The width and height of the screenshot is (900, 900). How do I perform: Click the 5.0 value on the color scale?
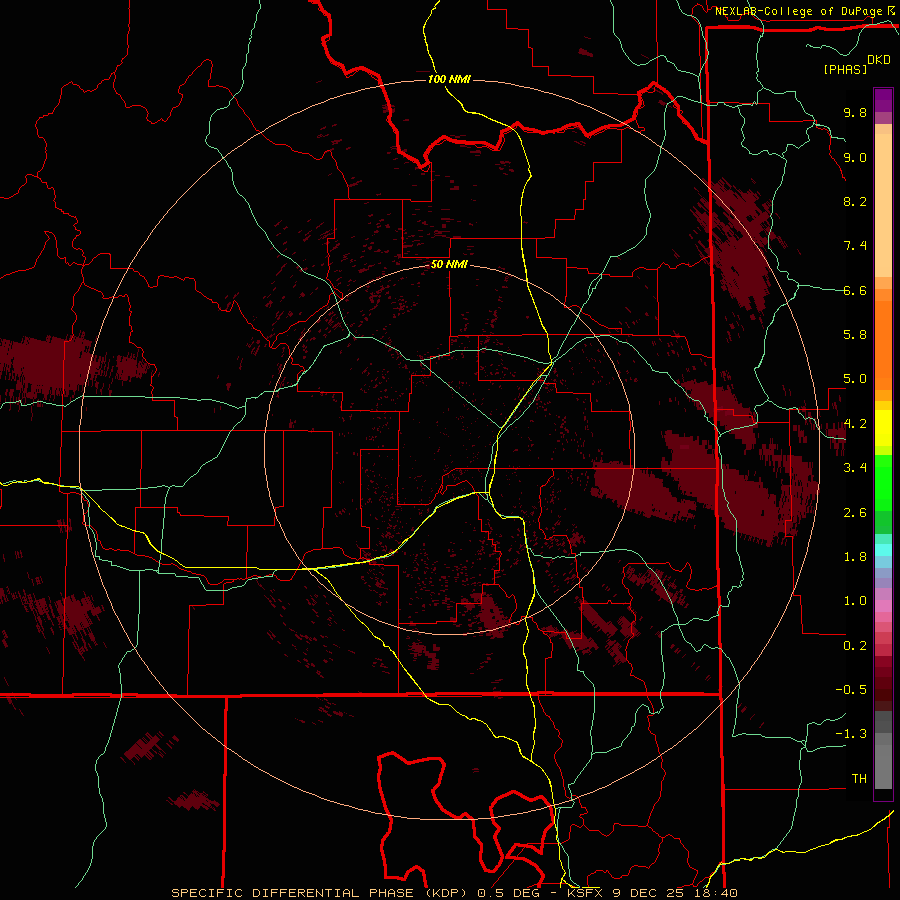(855, 379)
